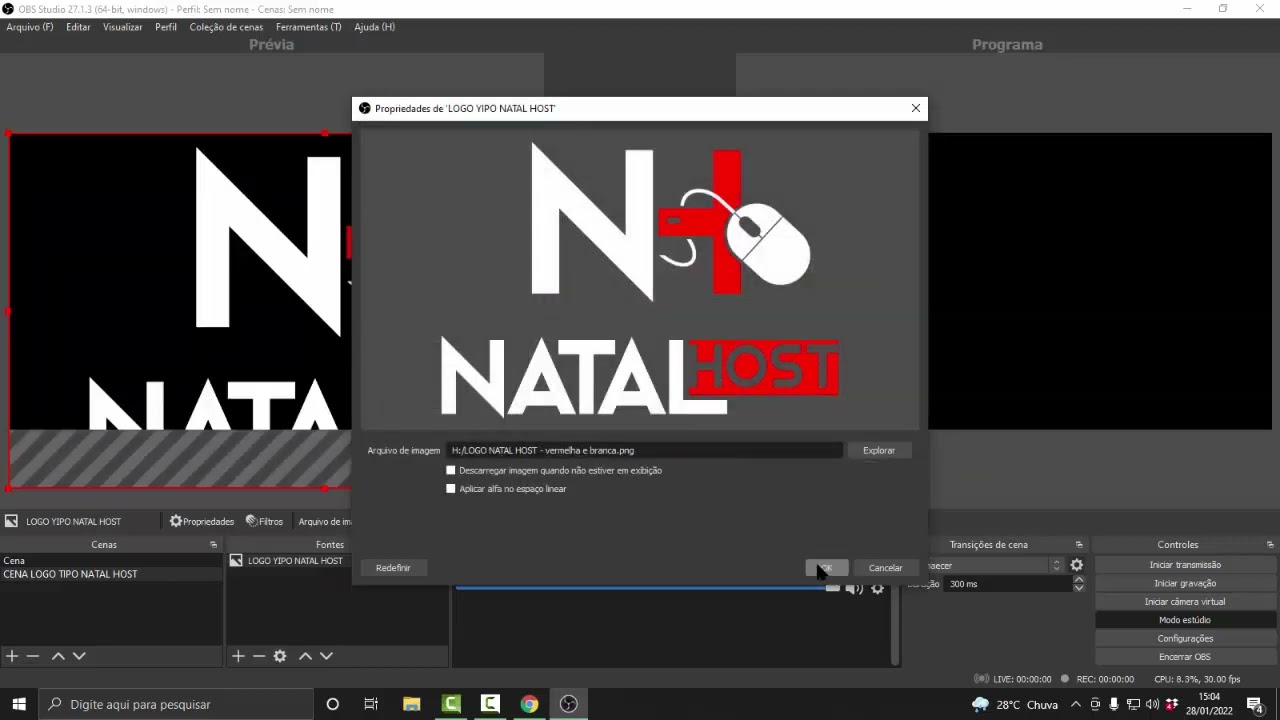Open Task View on the taskbar

[371, 704]
